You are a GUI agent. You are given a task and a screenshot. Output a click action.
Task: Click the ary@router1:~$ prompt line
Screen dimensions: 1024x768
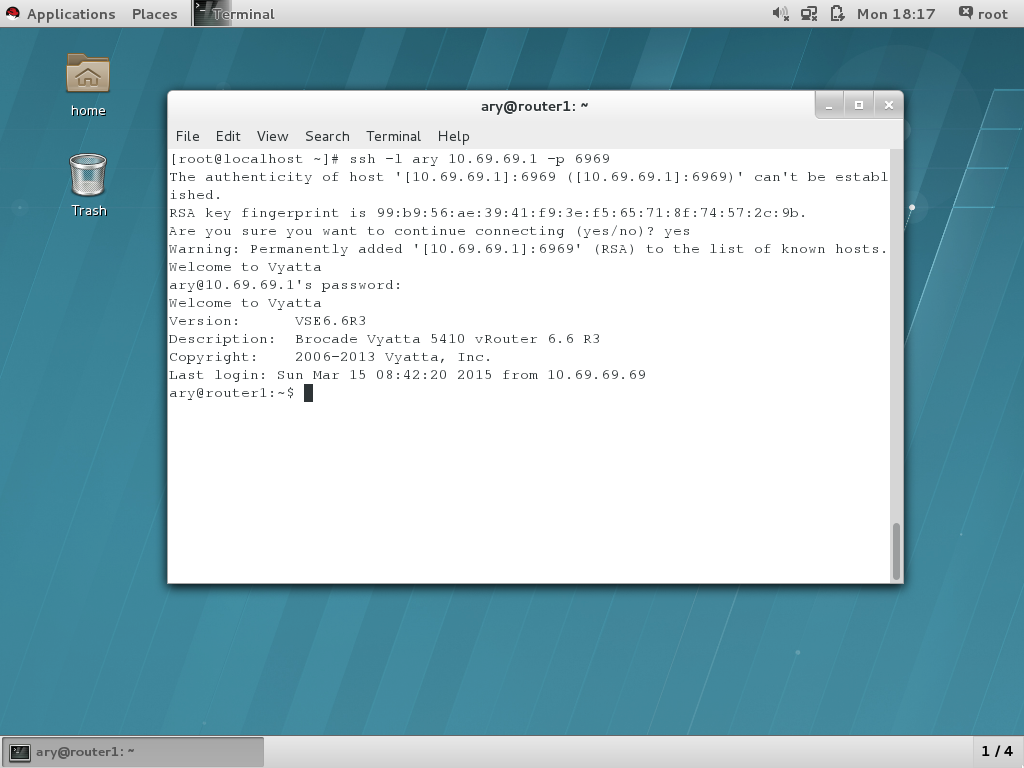pos(240,393)
